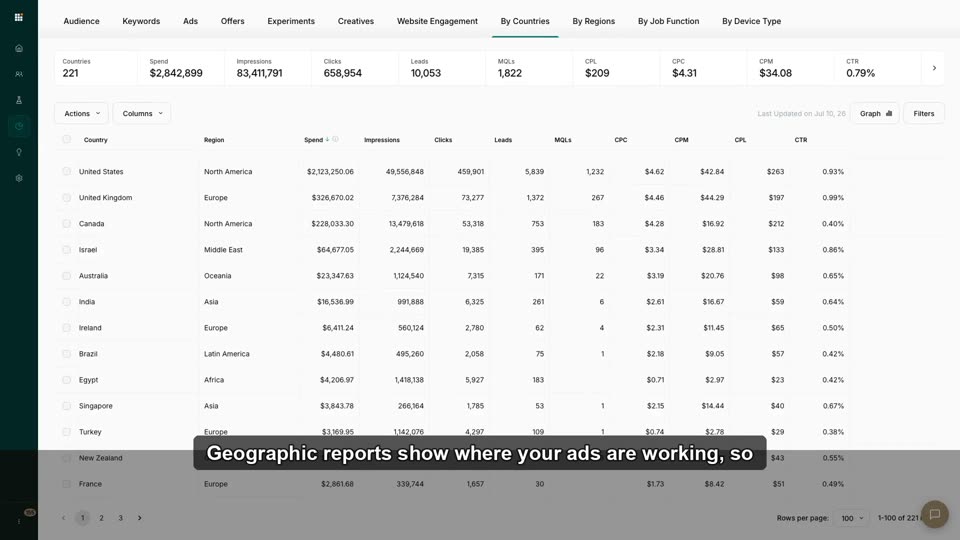The width and height of the screenshot is (960, 540).
Task: Sort by Leads column header
Action: [x=503, y=140]
